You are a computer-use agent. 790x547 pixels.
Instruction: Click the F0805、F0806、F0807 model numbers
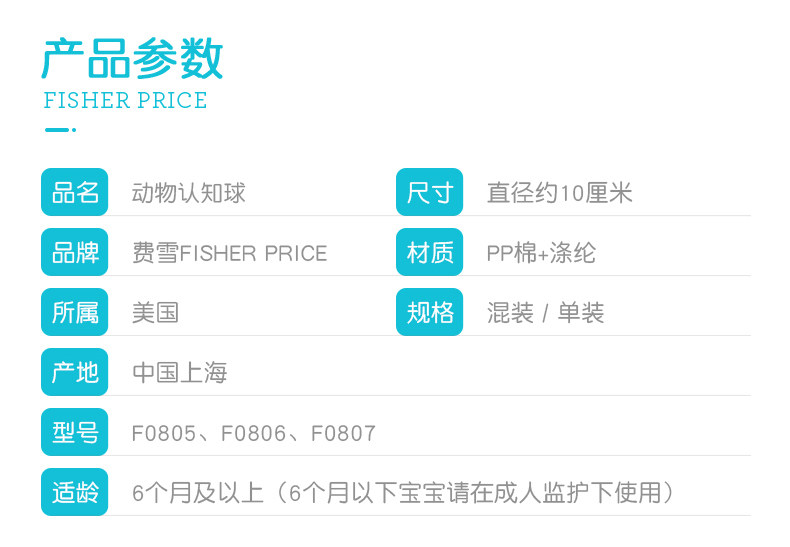tap(254, 433)
